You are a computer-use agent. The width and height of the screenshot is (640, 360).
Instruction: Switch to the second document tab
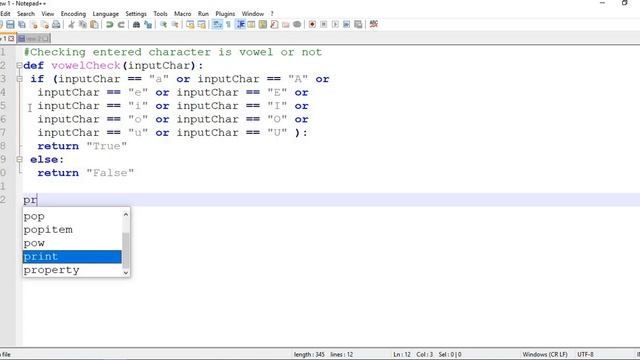pos(34,38)
